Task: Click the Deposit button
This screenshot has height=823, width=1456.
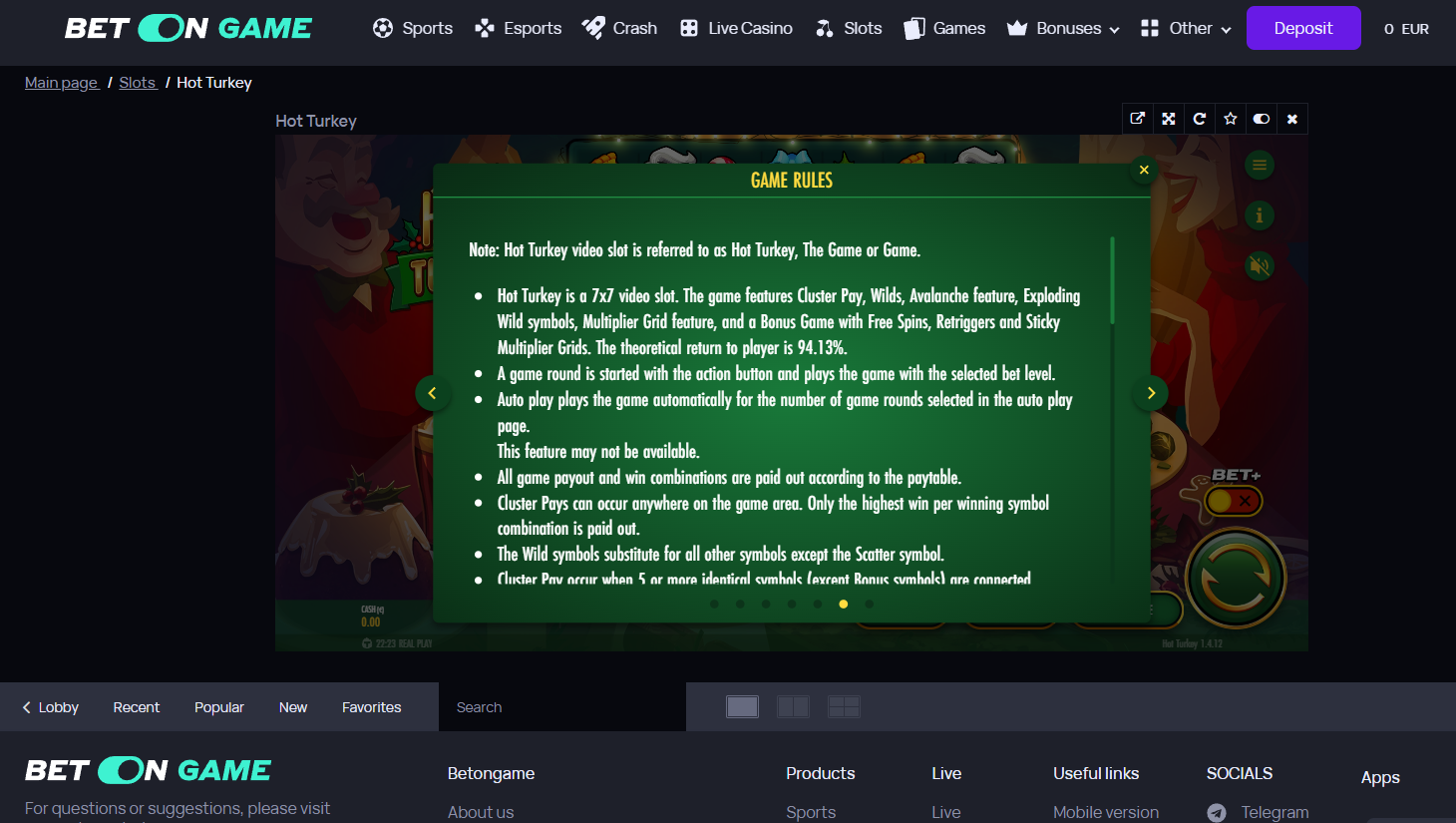Action: coord(1303,28)
